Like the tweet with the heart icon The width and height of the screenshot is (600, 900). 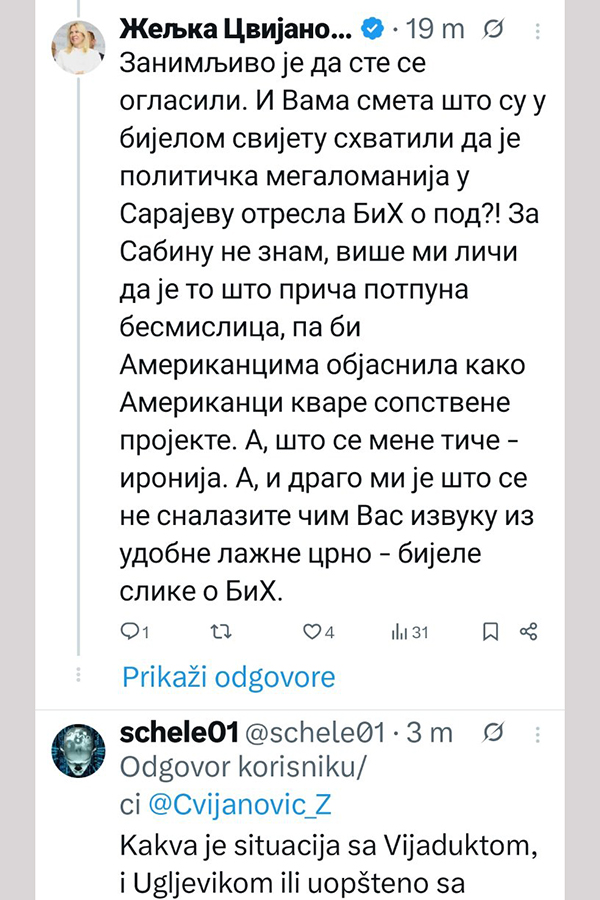coord(311,631)
